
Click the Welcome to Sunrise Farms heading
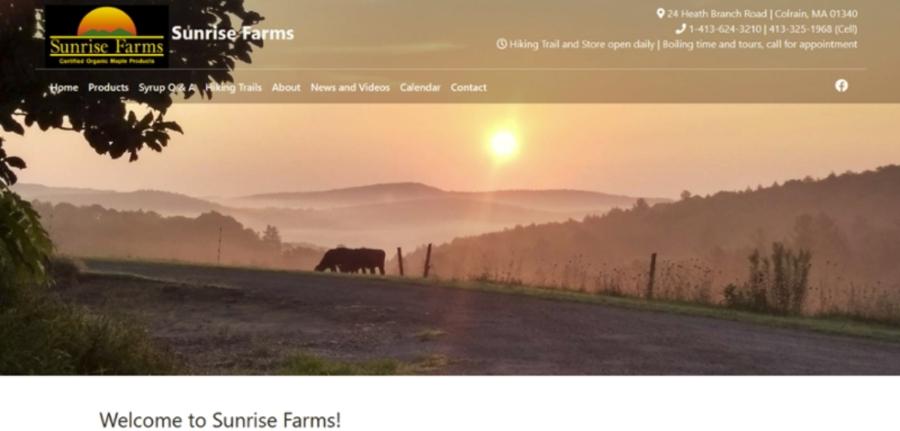[220, 420]
